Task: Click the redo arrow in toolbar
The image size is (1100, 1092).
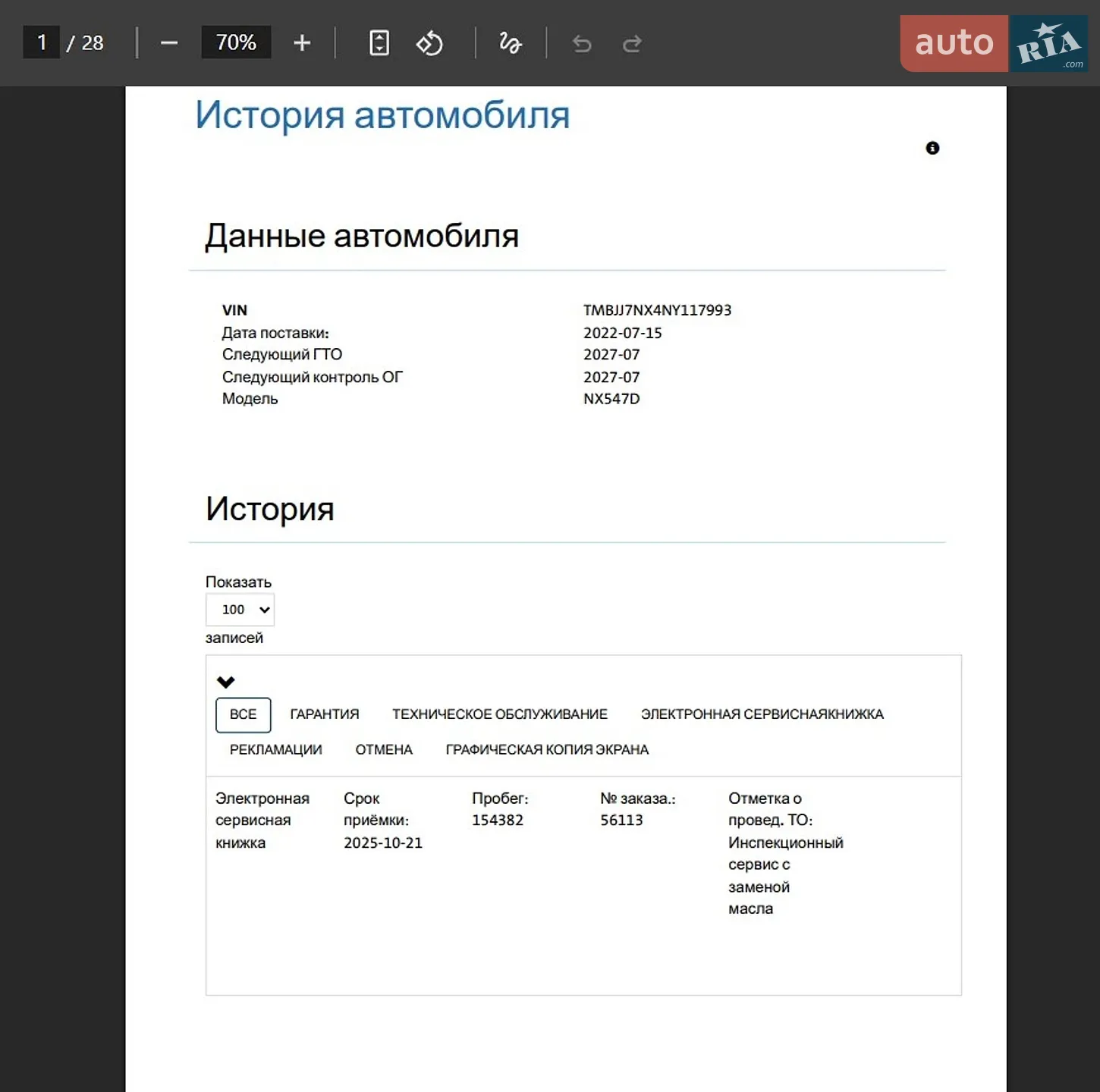Action: 632,44
